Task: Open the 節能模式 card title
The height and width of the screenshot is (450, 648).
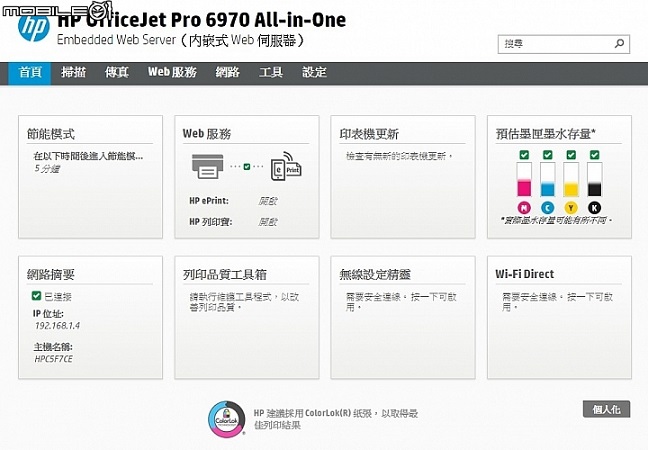Action: 50,134
